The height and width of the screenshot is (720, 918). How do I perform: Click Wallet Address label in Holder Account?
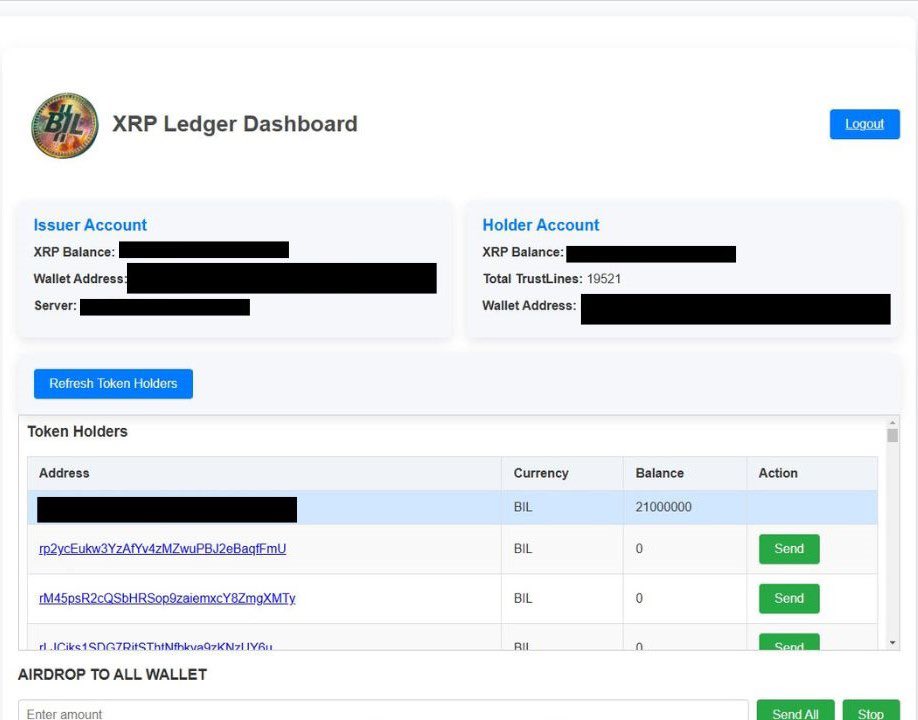(x=529, y=306)
